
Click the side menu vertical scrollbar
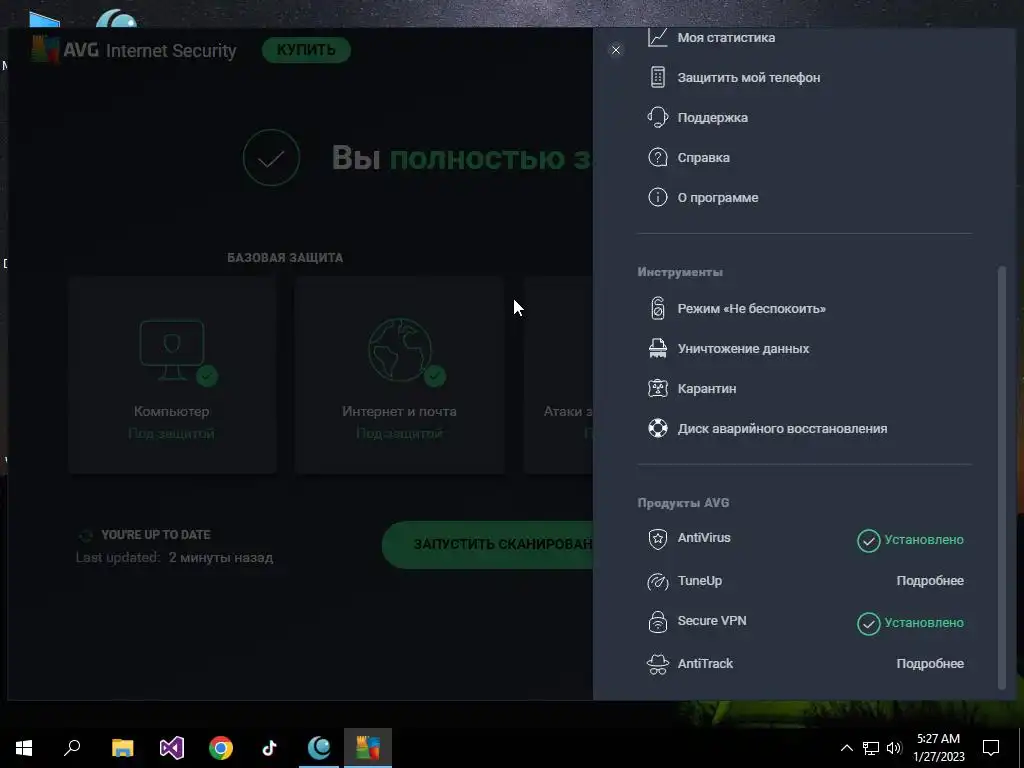point(1002,477)
